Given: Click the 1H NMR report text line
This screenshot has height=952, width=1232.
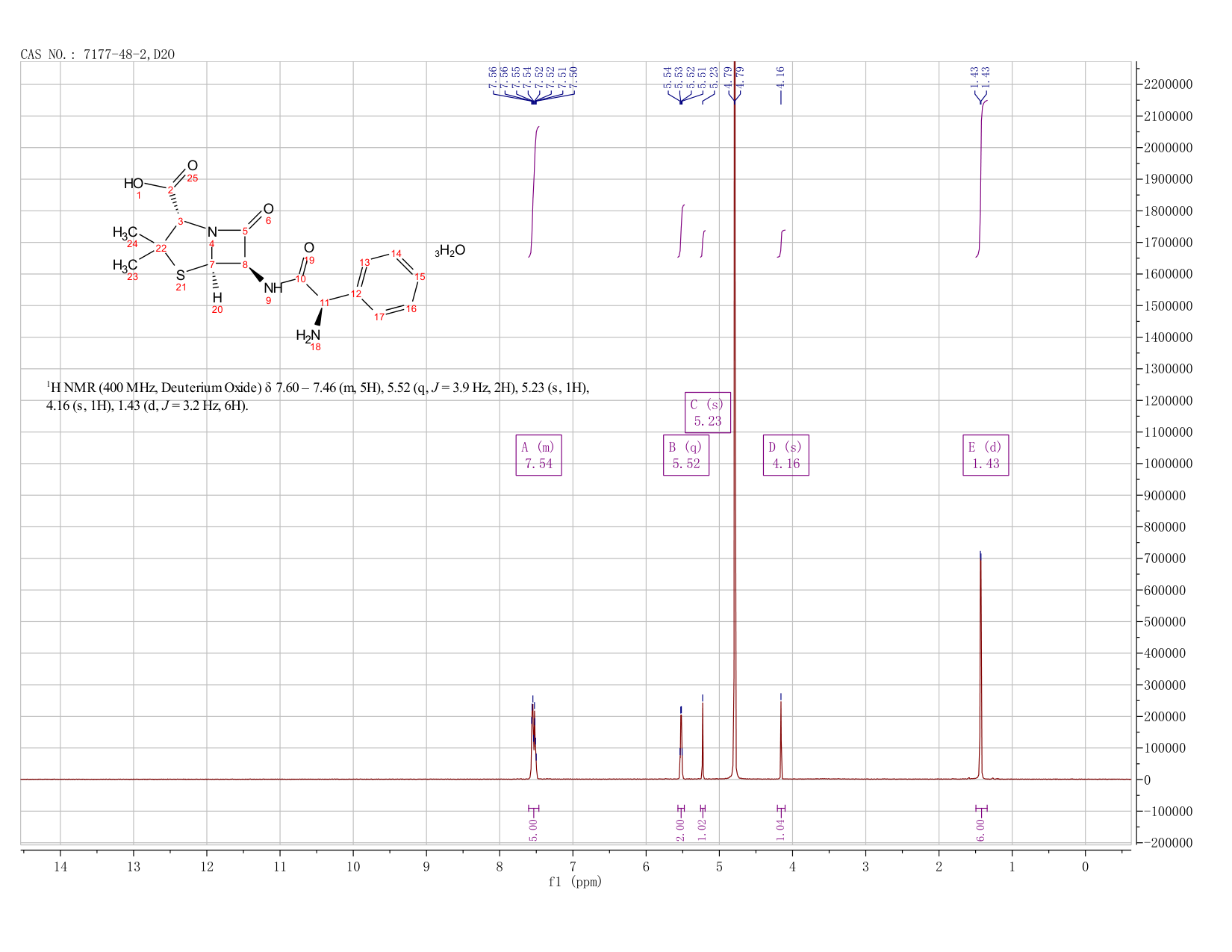Looking at the screenshot, I should pos(318,396).
